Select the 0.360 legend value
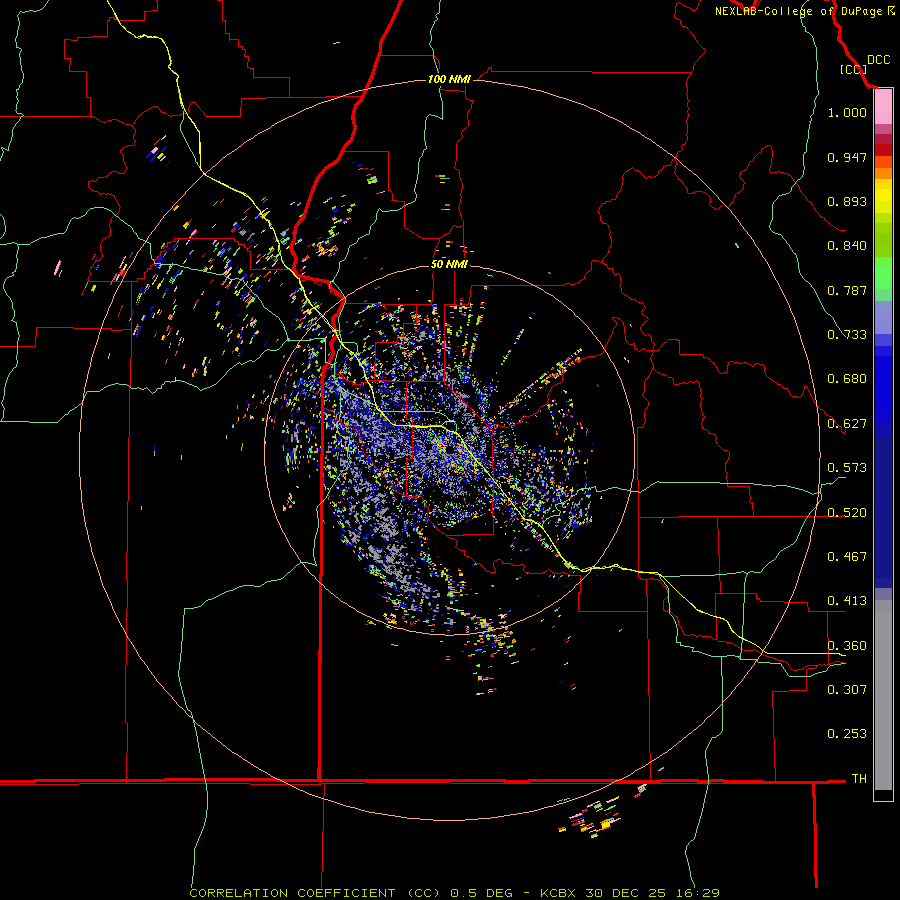 tap(847, 646)
